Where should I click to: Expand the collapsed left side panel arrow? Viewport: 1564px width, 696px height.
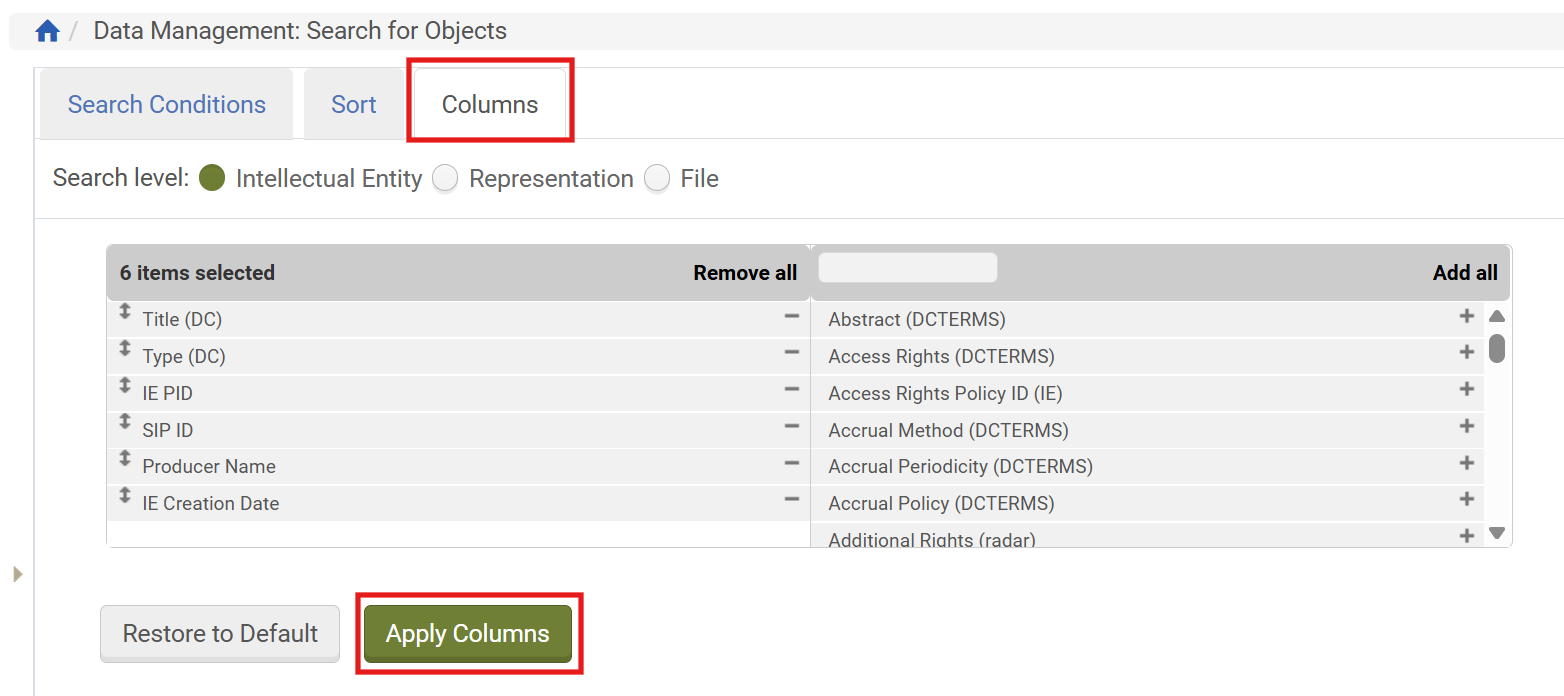(17, 574)
